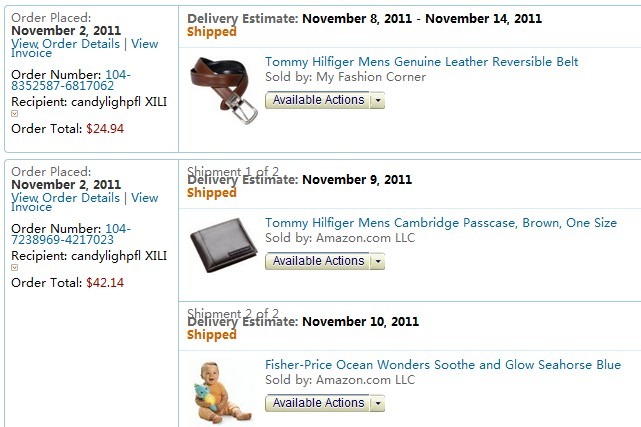Image resolution: width=641 pixels, height=427 pixels.
Task: Click the Cambridge Passcase wallet product image
Action: pyautogui.click(x=222, y=241)
